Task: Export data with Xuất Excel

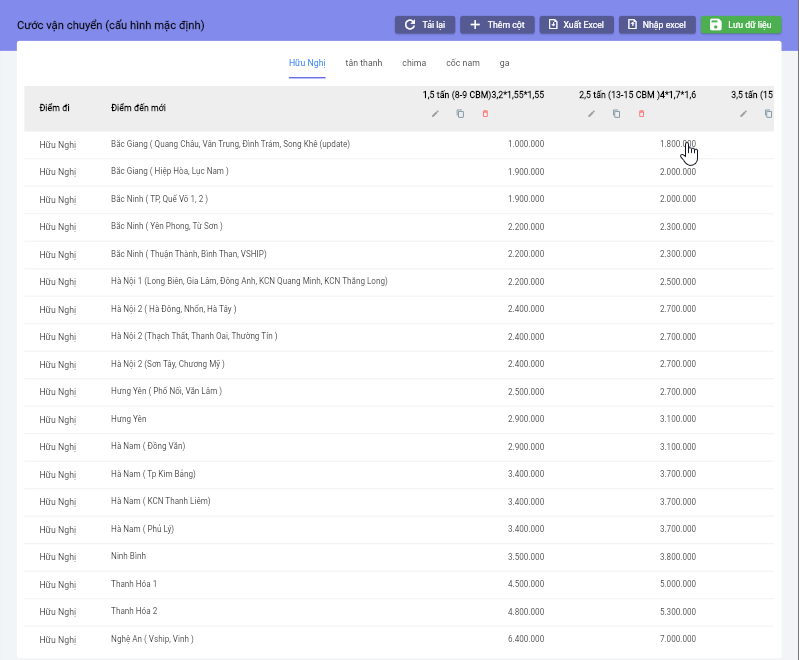Action: pos(578,24)
